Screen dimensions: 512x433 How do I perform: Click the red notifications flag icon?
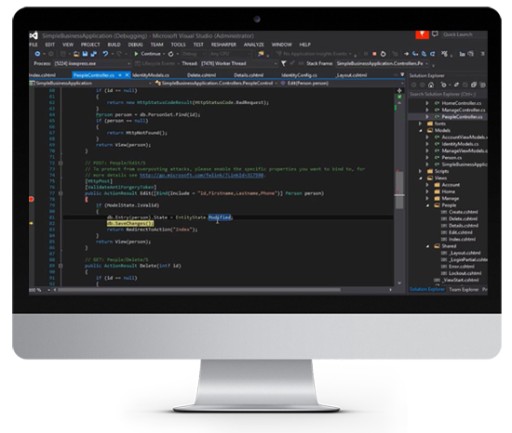pos(422,34)
